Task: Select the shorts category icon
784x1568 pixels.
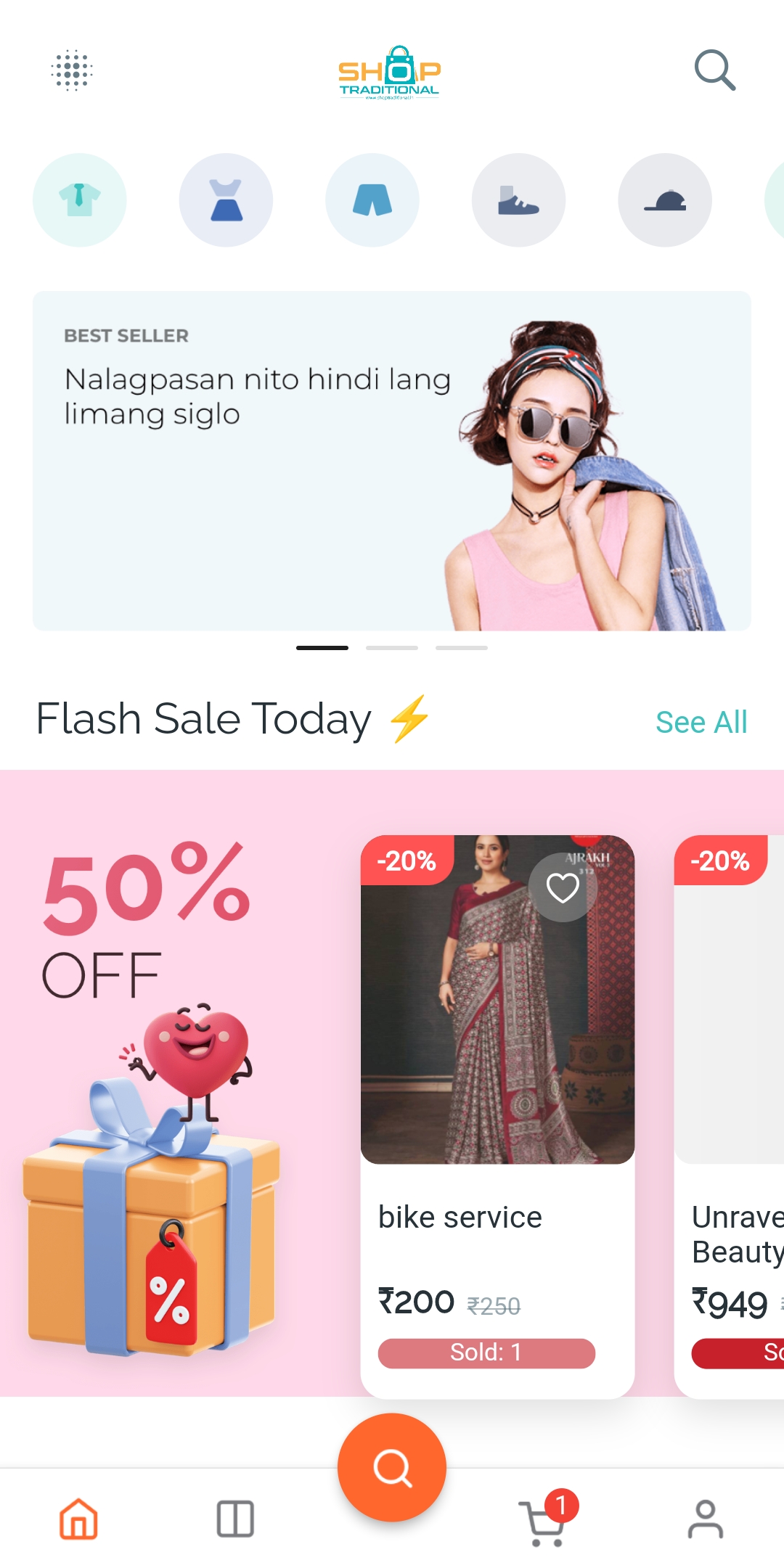Action: pyautogui.click(x=372, y=200)
